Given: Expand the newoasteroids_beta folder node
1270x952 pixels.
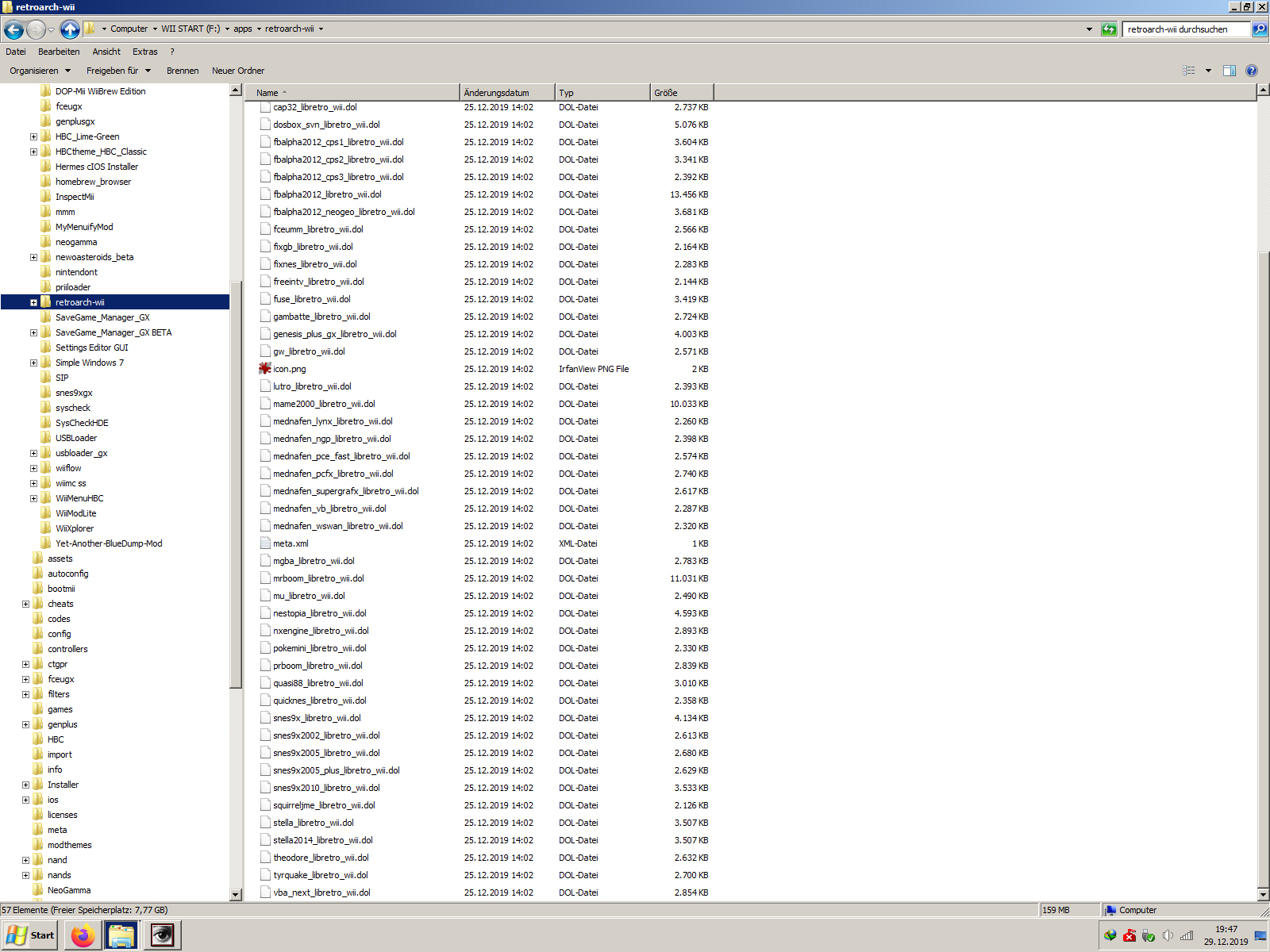Looking at the screenshot, I should (33, 257).
